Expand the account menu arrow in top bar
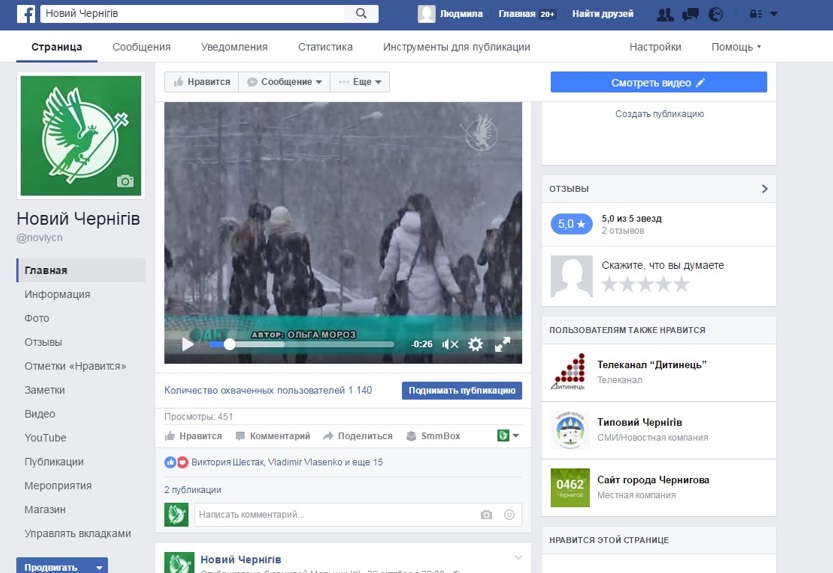Screen dimensions: 833x573 pos(774,14)
